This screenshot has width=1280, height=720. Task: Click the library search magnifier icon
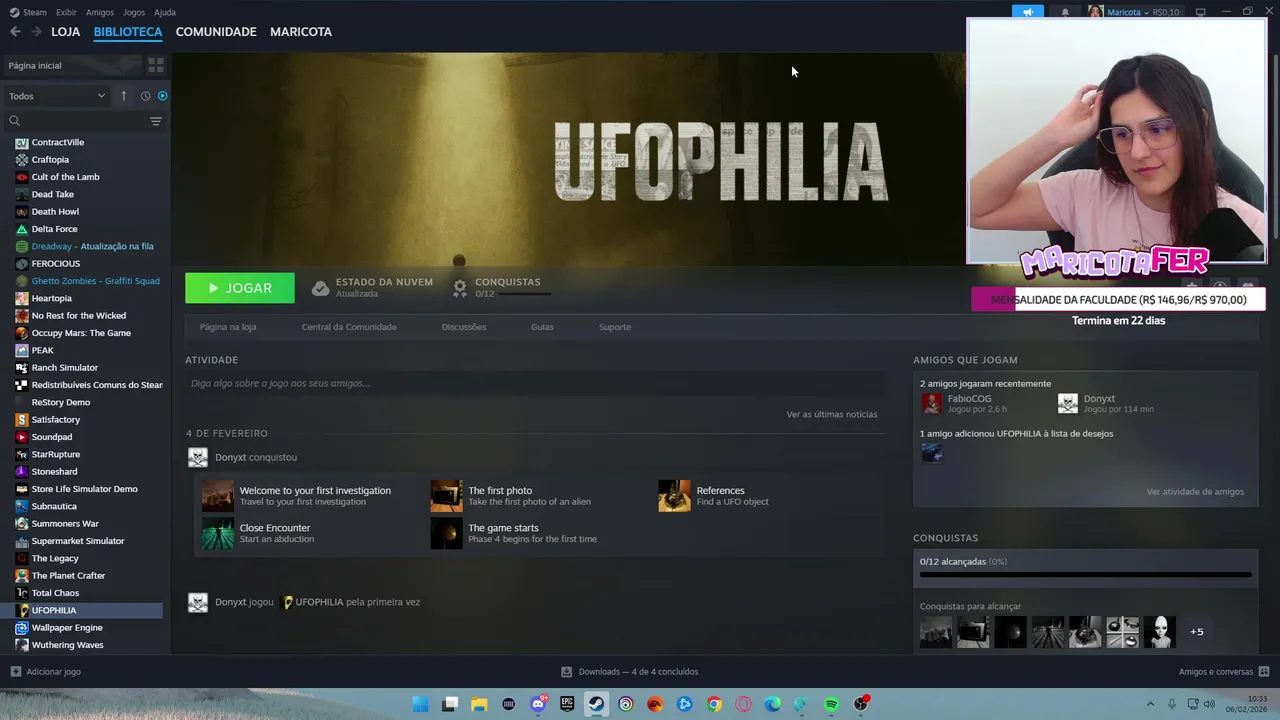(x=14, y=121)
